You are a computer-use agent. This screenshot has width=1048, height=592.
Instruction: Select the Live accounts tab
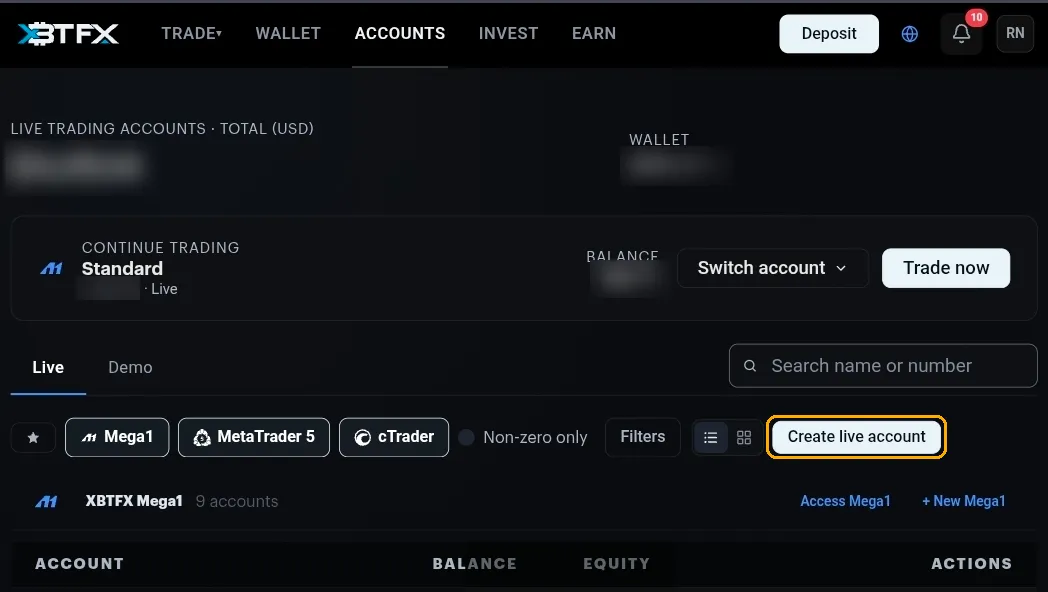pyautogui.click(x=48, y=367)
